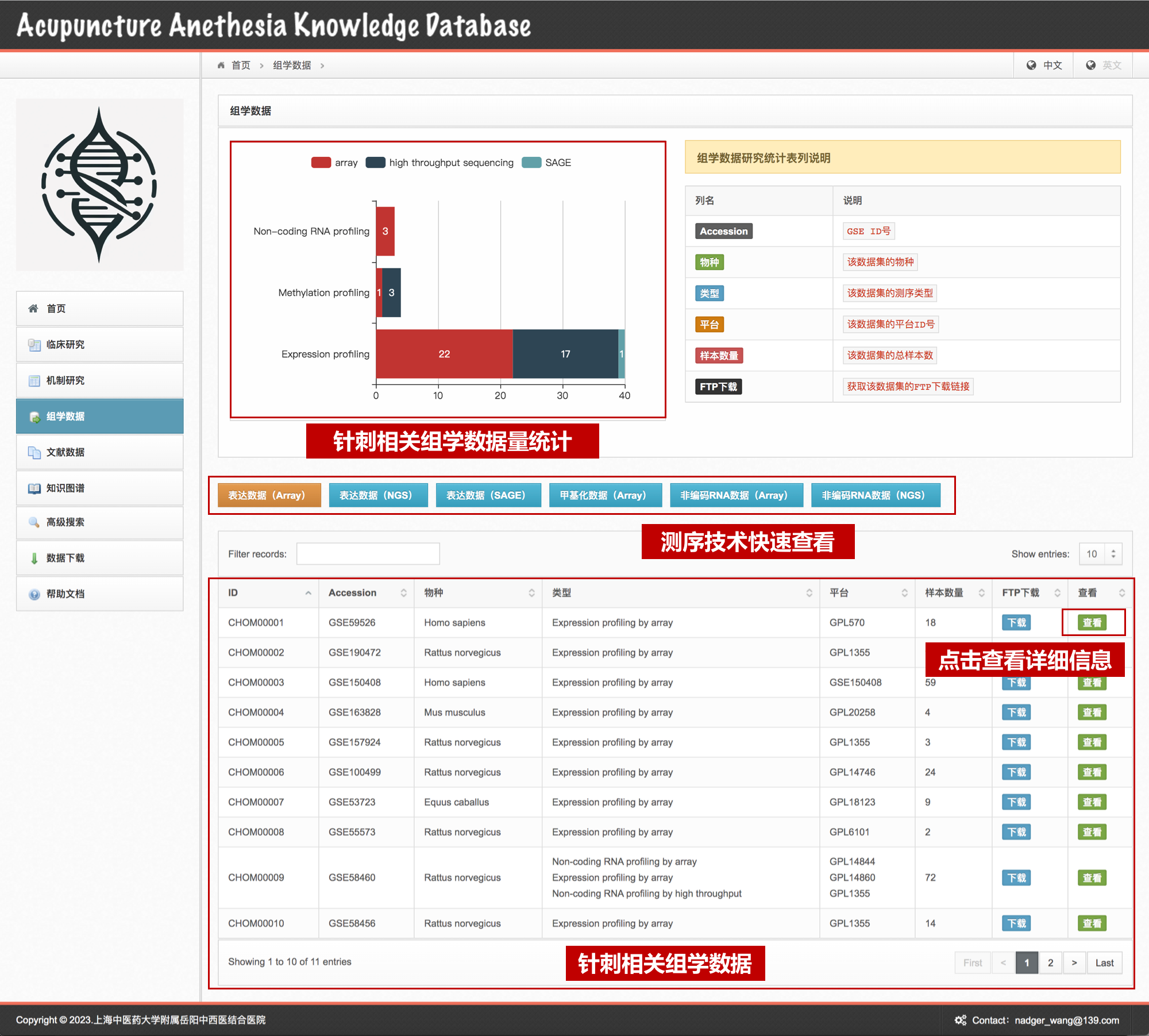Click the red Expression profiling bar
Image resolution: width=1149 pixels, height=1036 pixels.
click(444, 354)
